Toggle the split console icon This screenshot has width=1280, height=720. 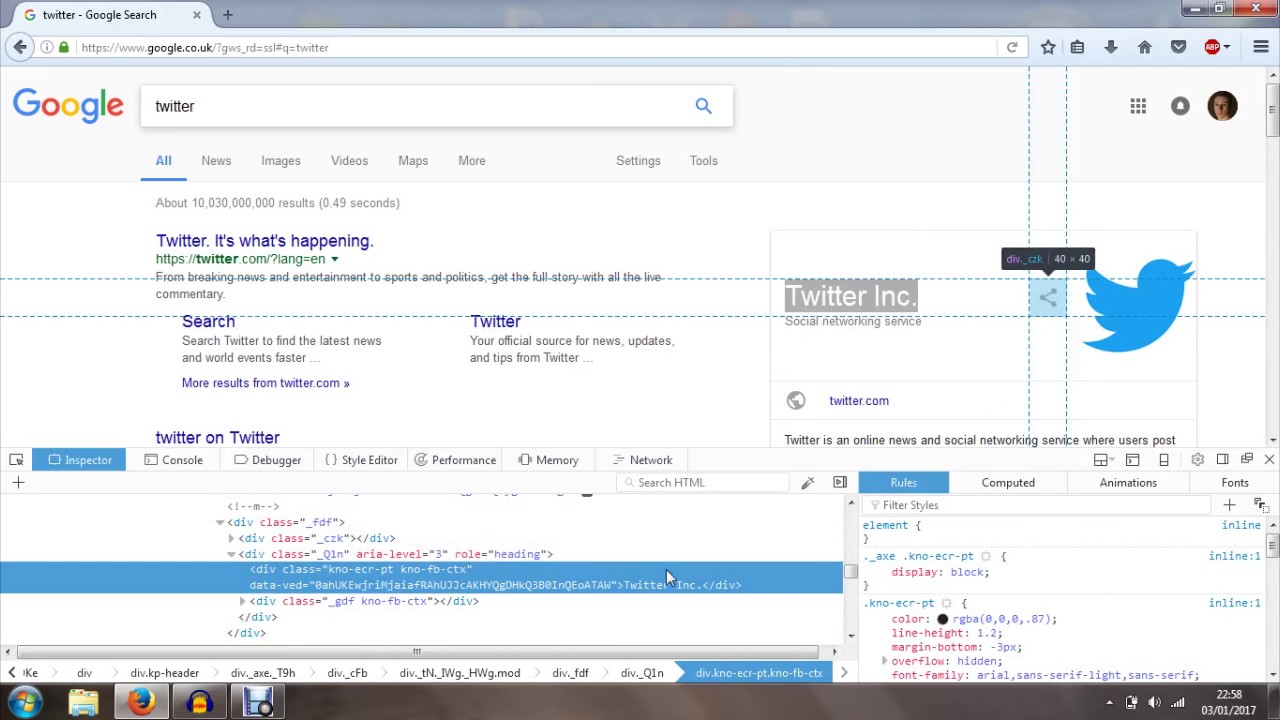pyautogui.click(x=1132, y=460)
